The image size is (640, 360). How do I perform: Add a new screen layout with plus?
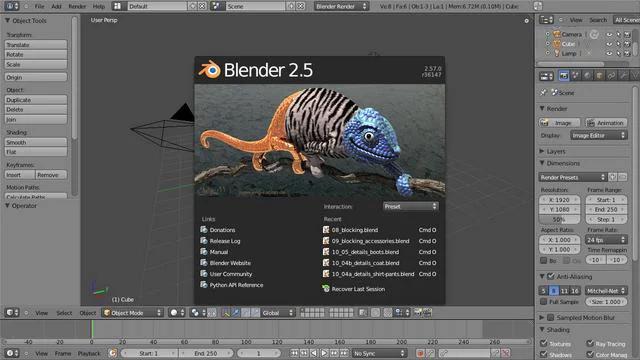(193, 6)
